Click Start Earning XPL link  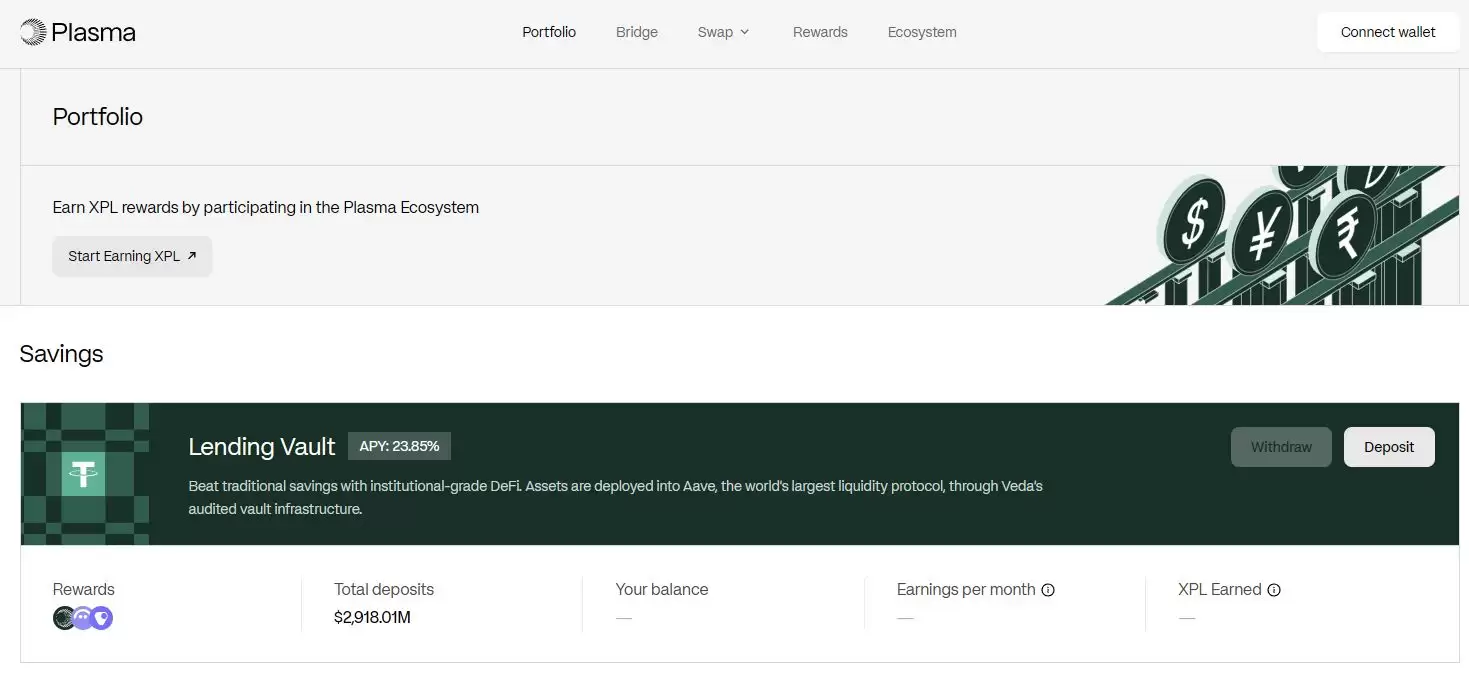[x=132, y=256]
